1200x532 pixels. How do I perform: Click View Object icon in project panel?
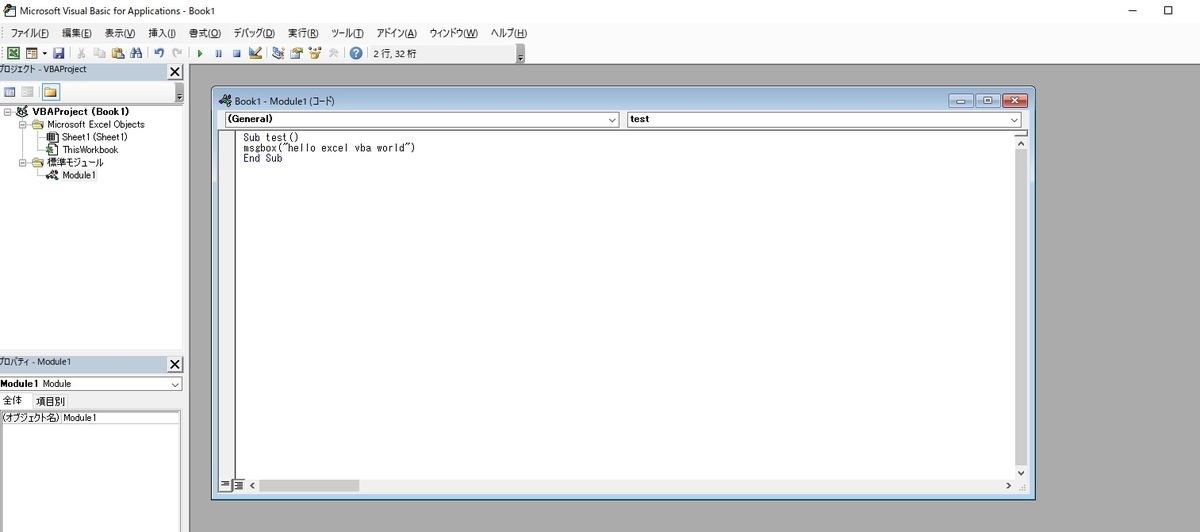coord(28,92)
